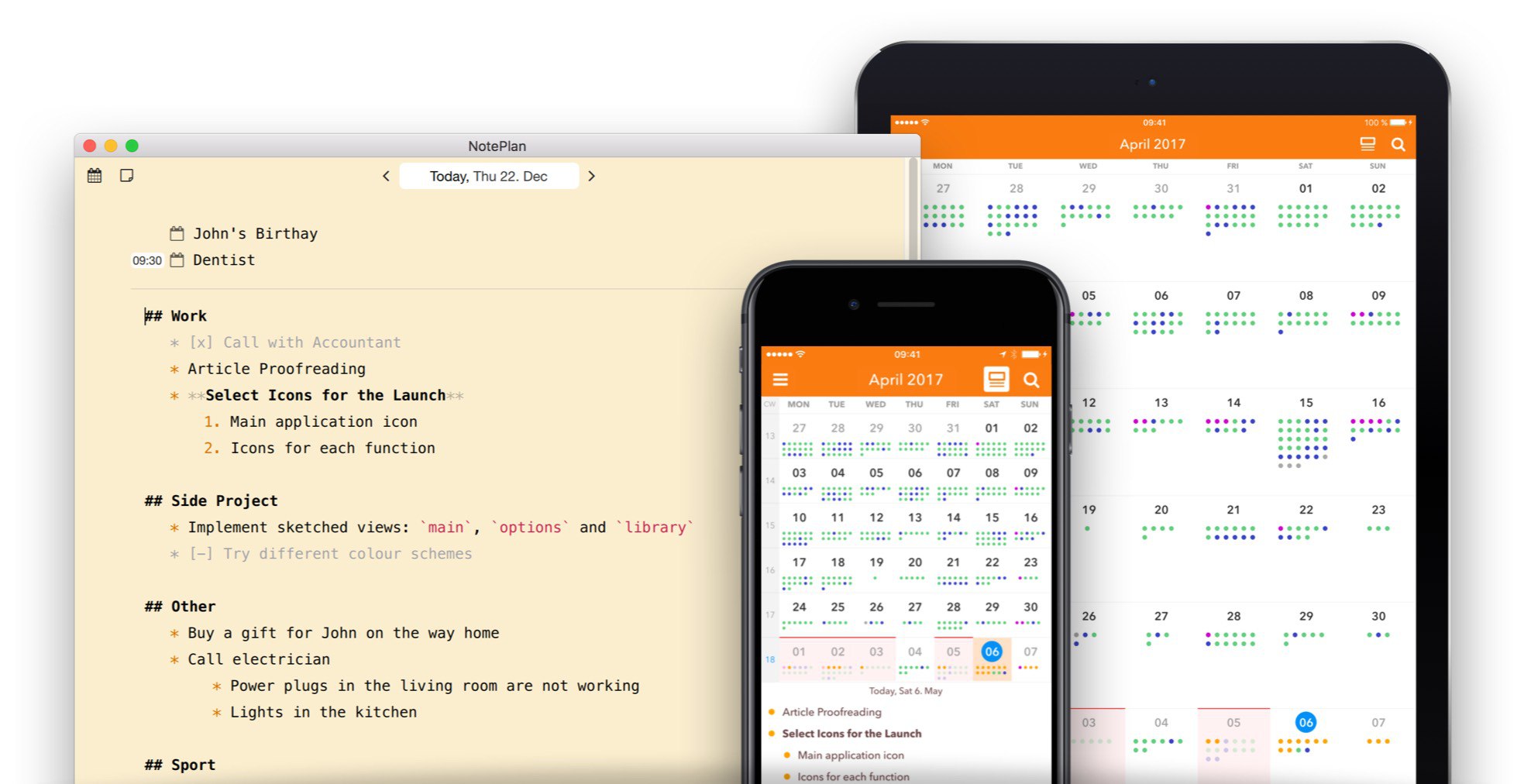Tap the search icon on the iPhone header
This screenshot has height=784, width=1524.
coord(1031,380)
